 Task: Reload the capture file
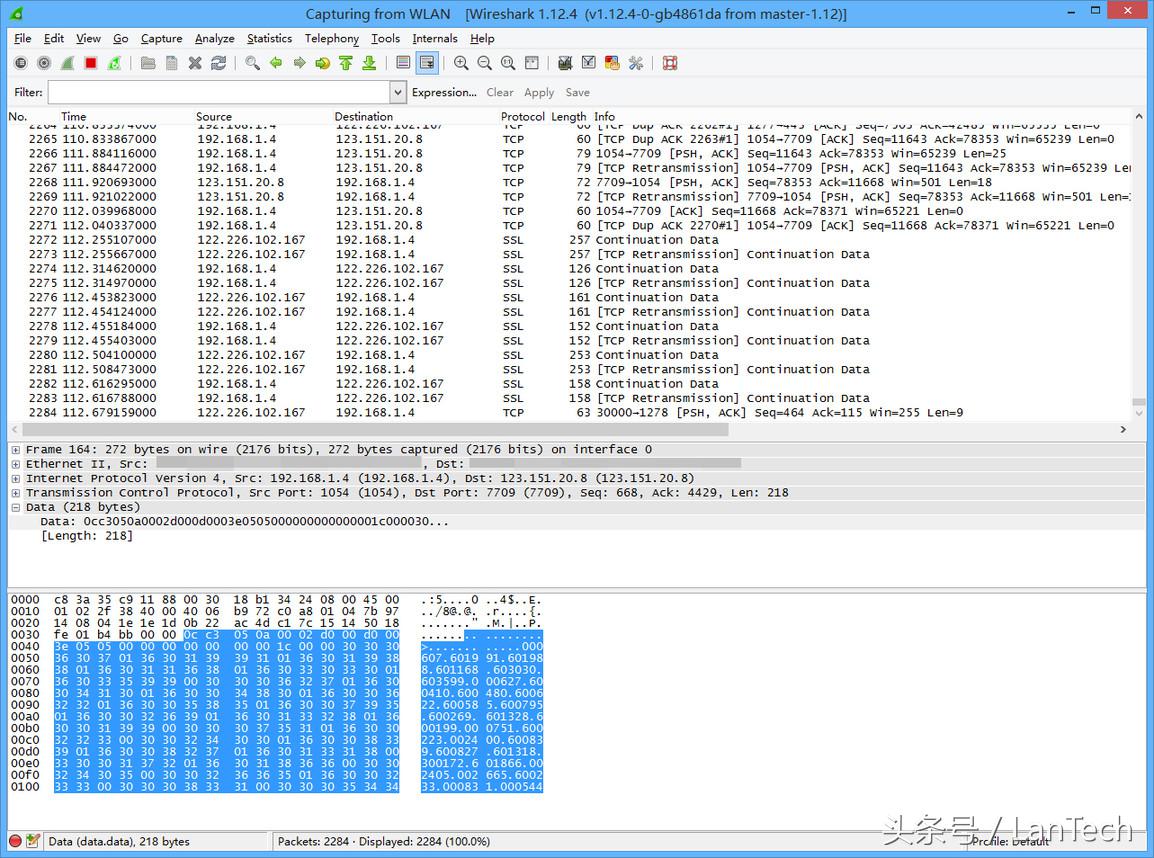218,63
